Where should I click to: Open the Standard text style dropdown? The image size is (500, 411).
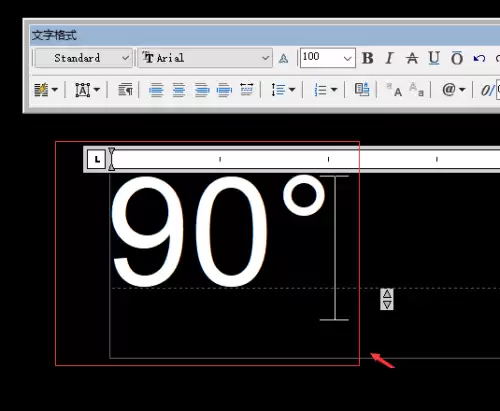click(x=83, y=58)
